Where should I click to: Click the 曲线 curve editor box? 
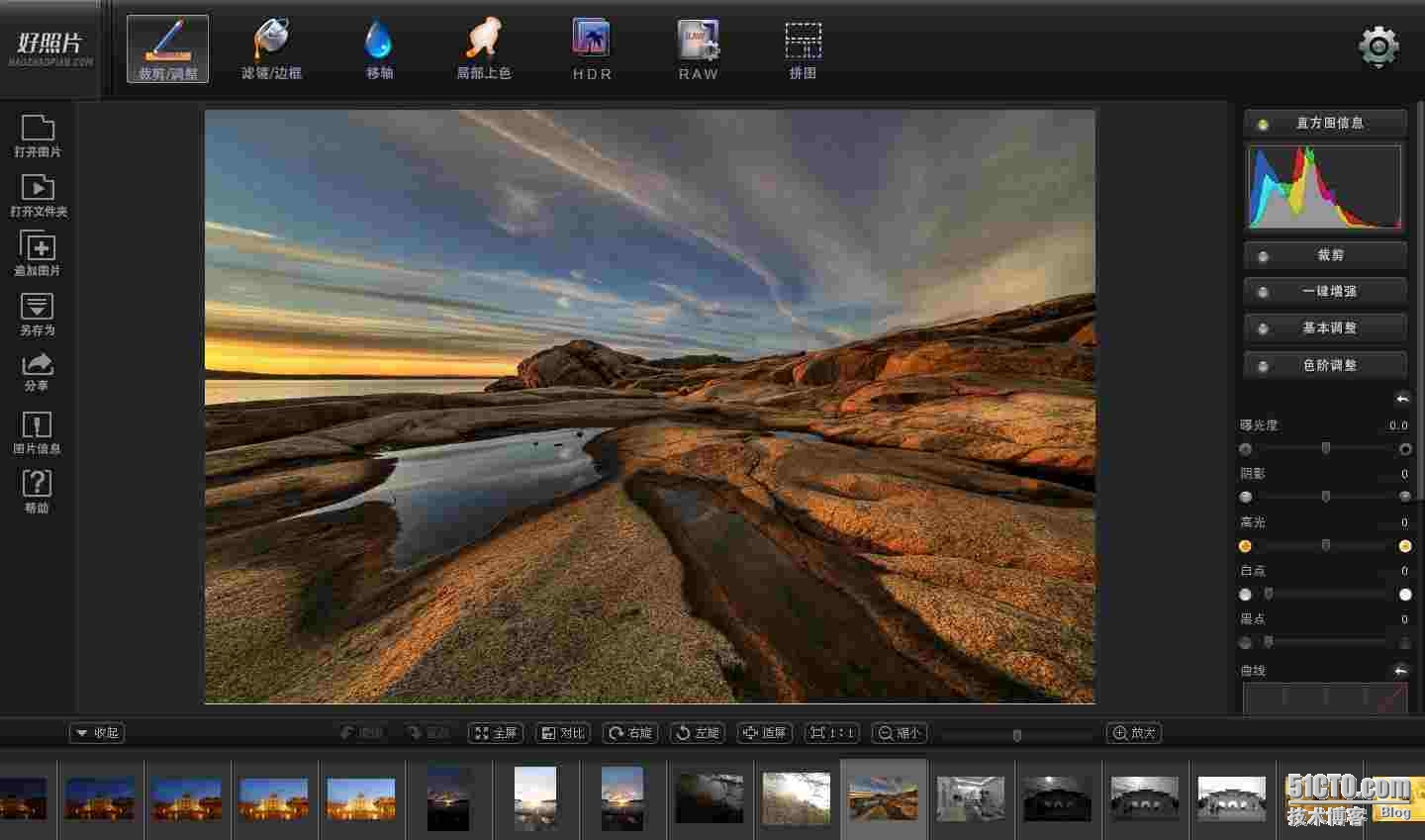1325,698
